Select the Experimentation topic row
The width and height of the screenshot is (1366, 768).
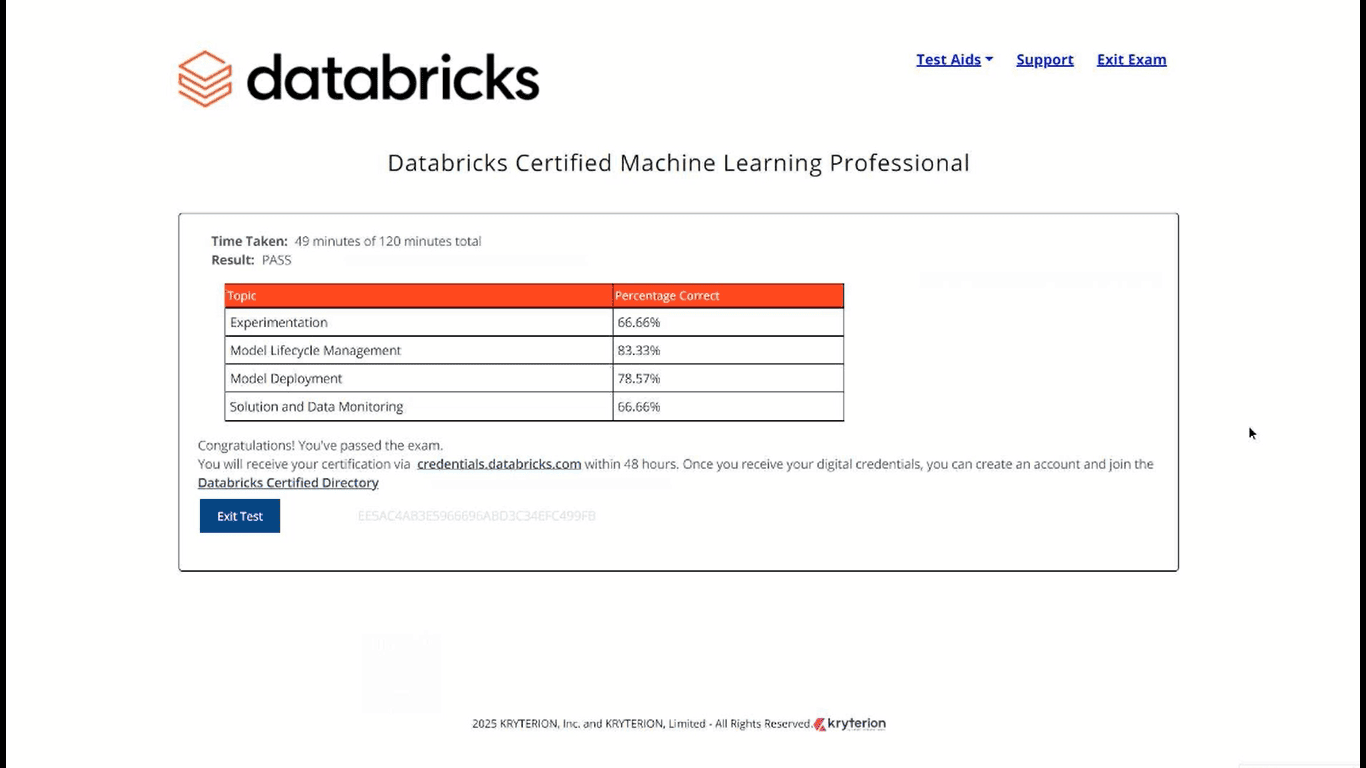pos(279,323)
